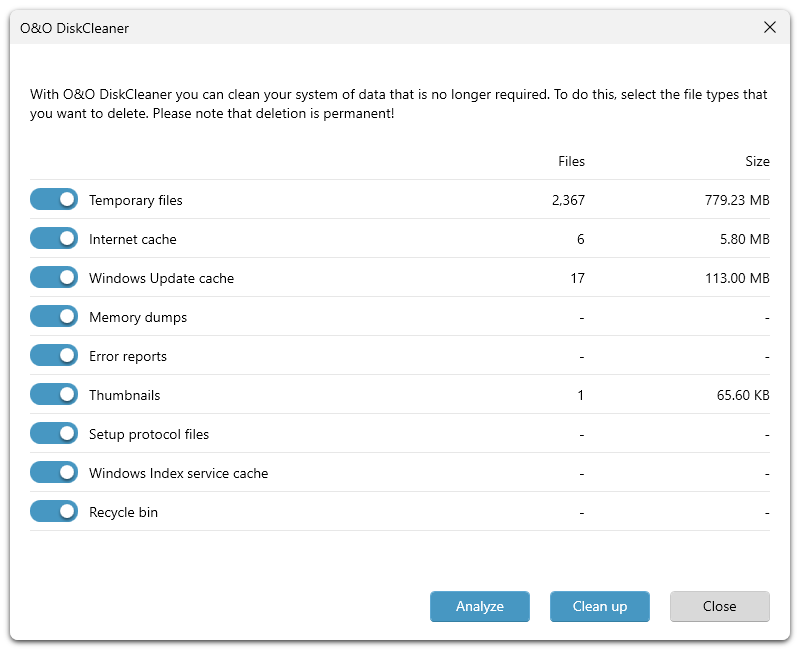Click the Windows Update cache label text
Image resolution: width=800 pixels, height=650 pixels.
161,278
